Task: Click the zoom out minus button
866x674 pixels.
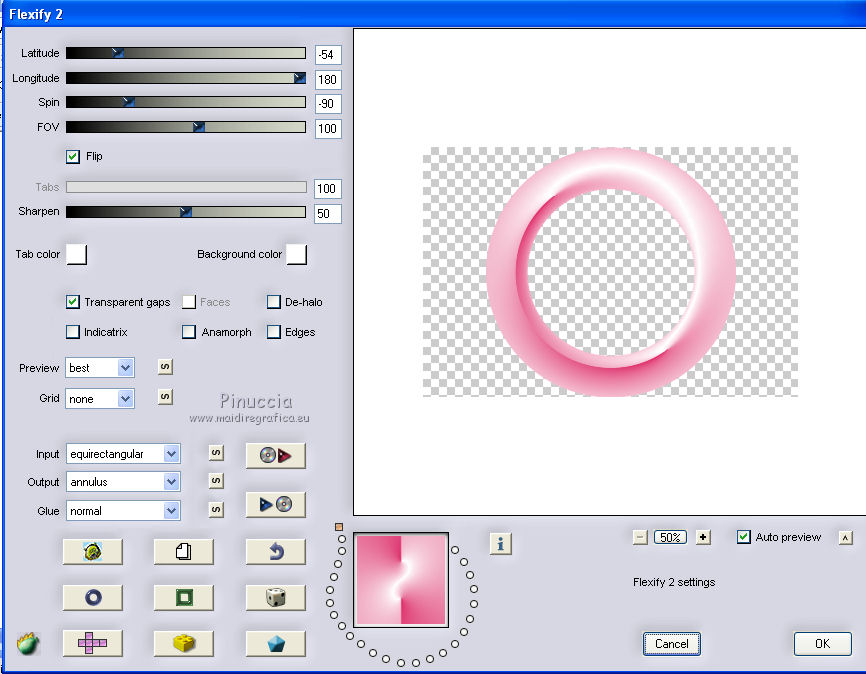Action: 640,537
